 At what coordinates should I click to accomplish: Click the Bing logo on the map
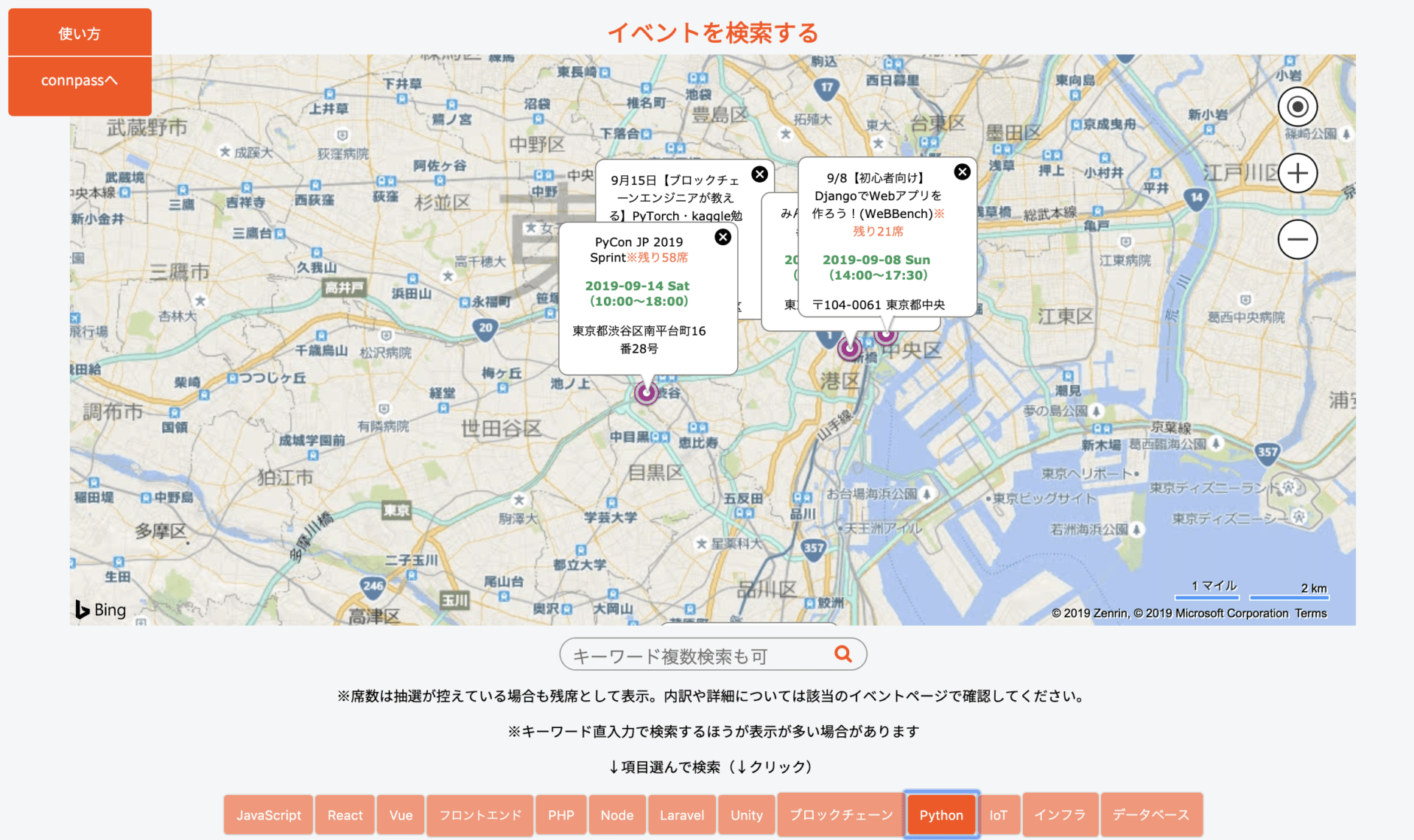[x=101, y=610]
